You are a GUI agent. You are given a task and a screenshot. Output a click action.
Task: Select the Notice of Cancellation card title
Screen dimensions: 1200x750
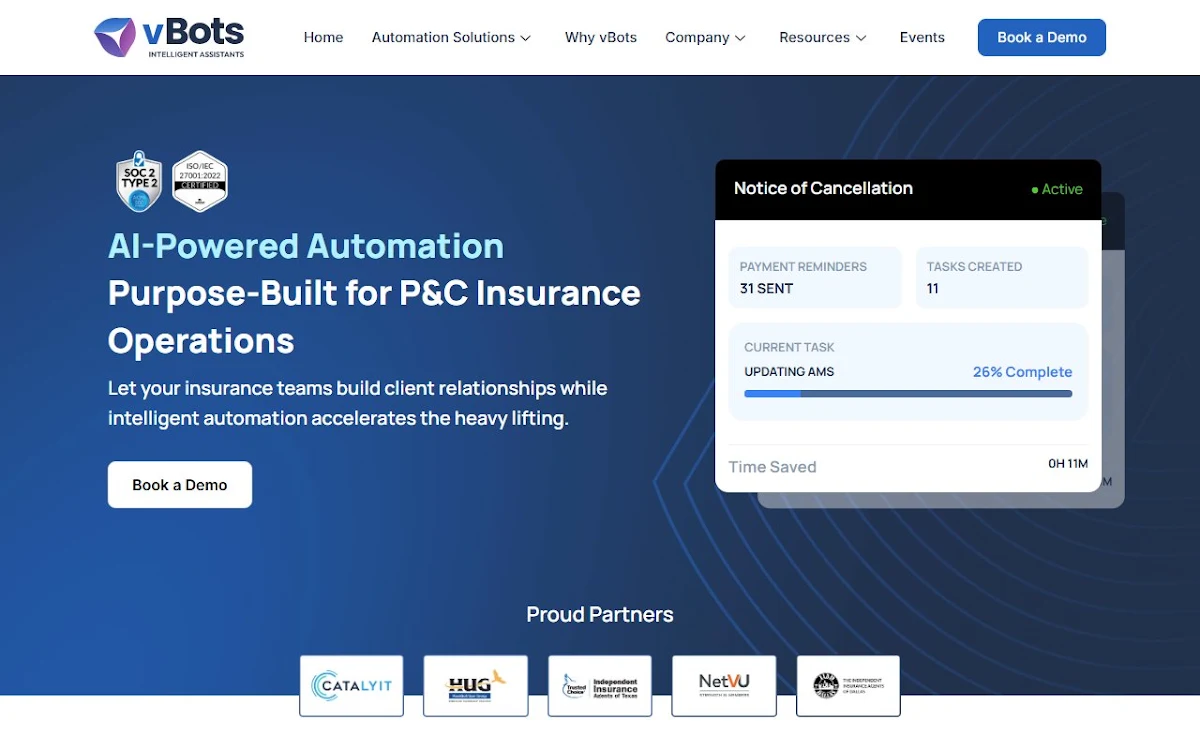click(823, 188)
